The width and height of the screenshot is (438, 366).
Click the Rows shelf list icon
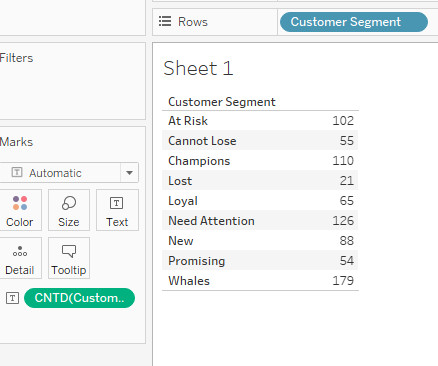[165, 21]
